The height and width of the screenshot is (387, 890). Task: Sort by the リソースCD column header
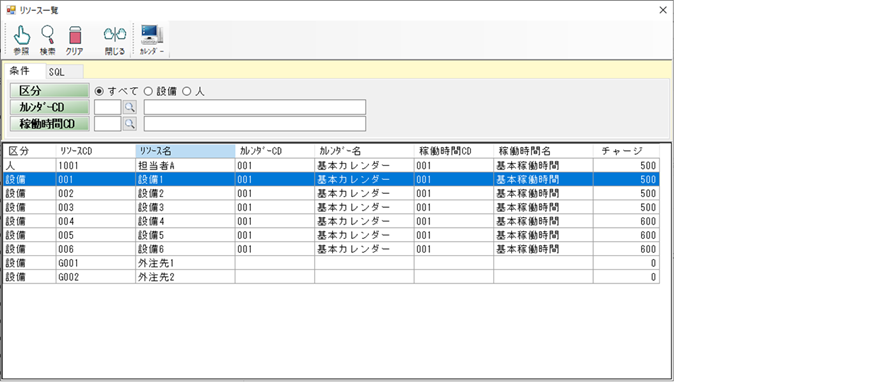(x=95, y=151)
